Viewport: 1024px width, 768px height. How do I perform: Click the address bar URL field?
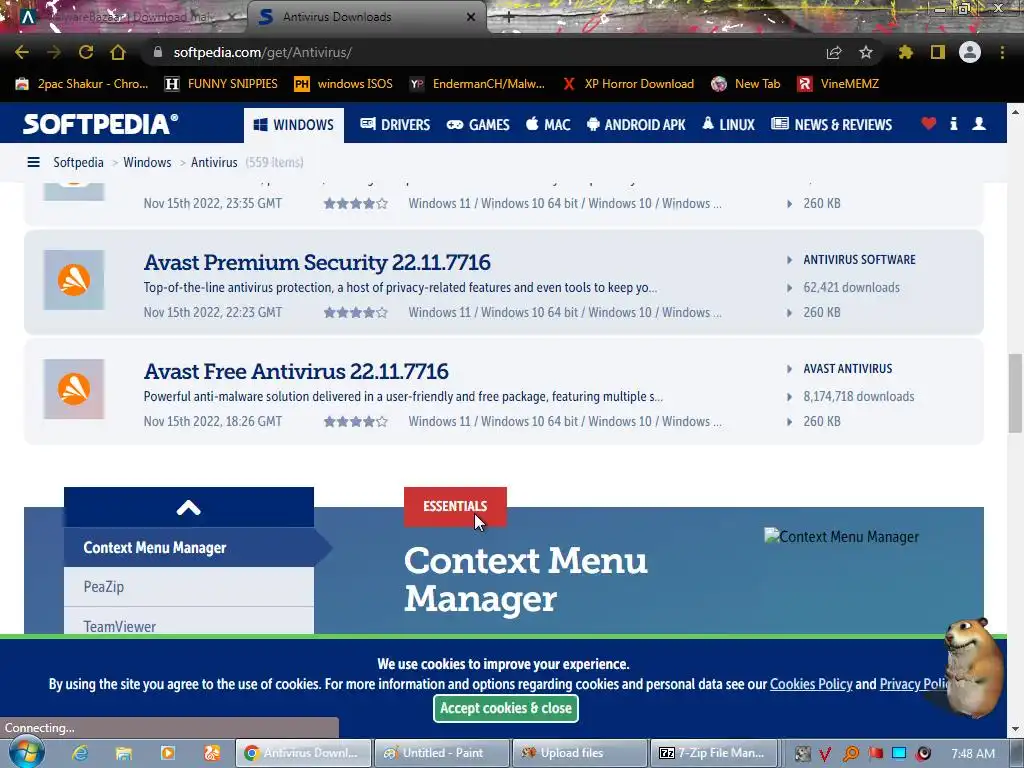tap(485, 52)
